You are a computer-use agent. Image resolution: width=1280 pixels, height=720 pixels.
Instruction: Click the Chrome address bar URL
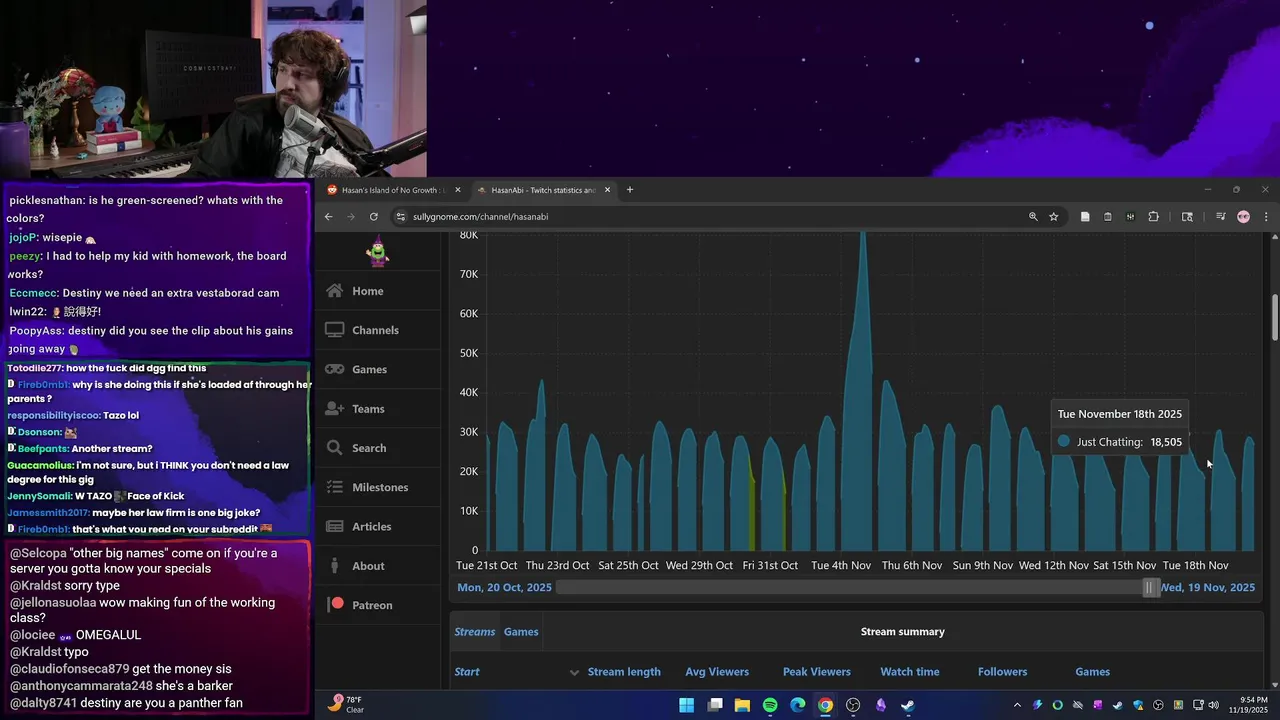[x=480, y=216]
